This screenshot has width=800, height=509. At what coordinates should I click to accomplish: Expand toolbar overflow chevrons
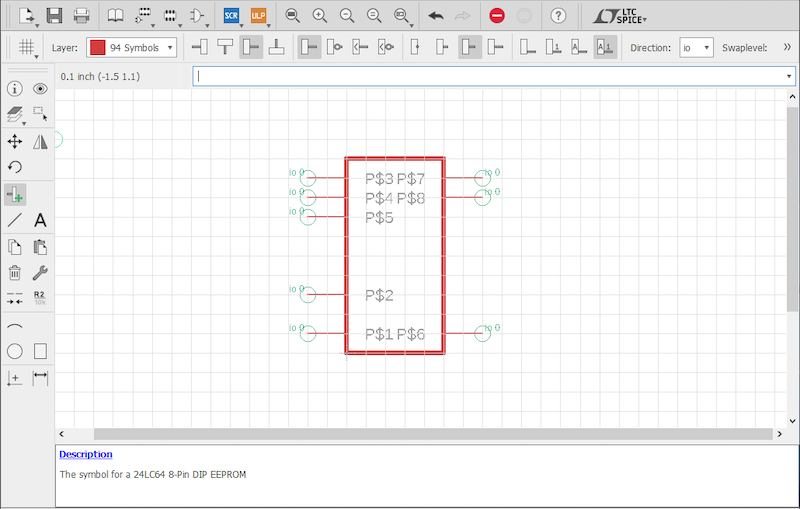[787, 47]
